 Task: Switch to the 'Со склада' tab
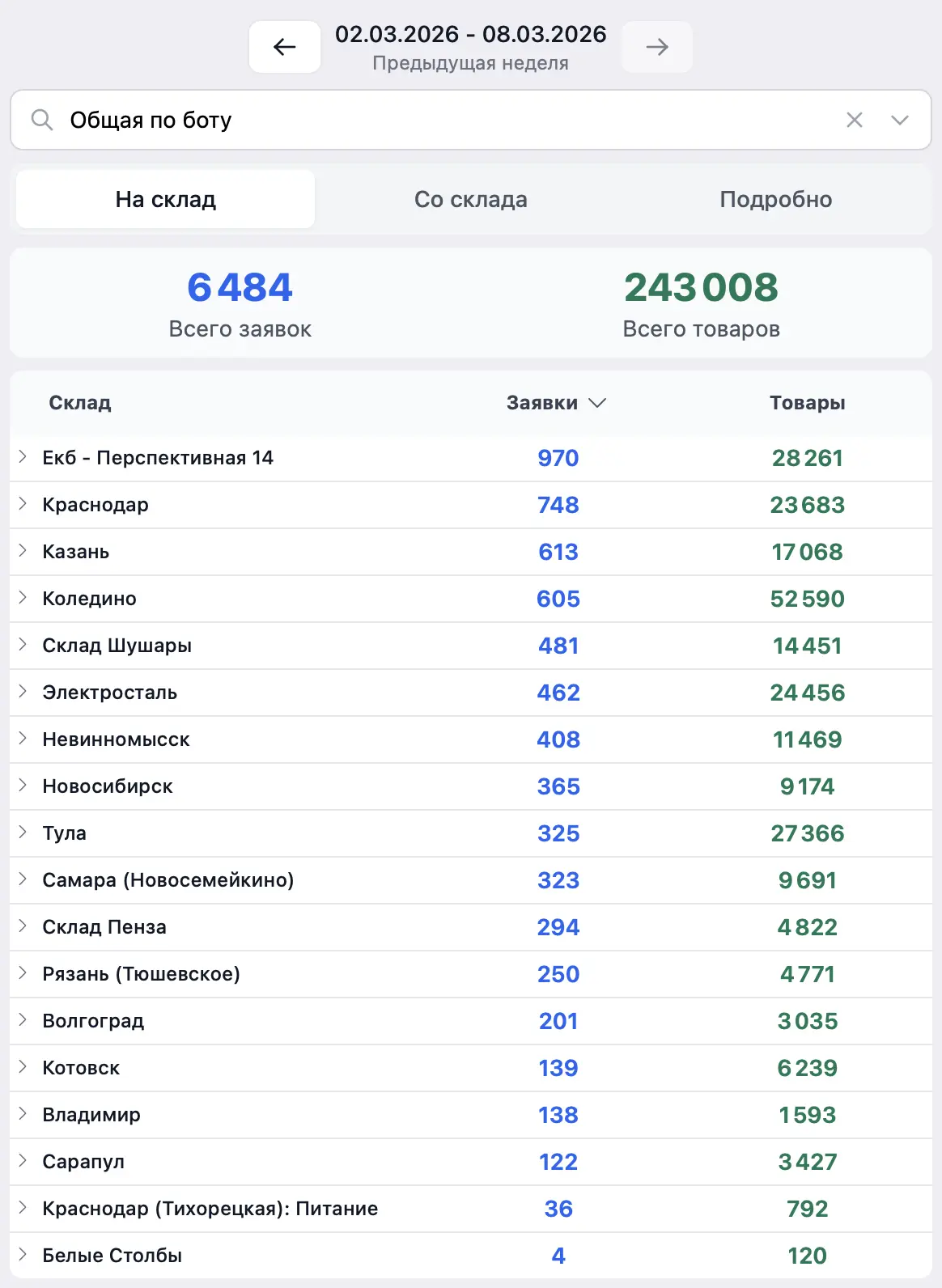coord(470,199)
